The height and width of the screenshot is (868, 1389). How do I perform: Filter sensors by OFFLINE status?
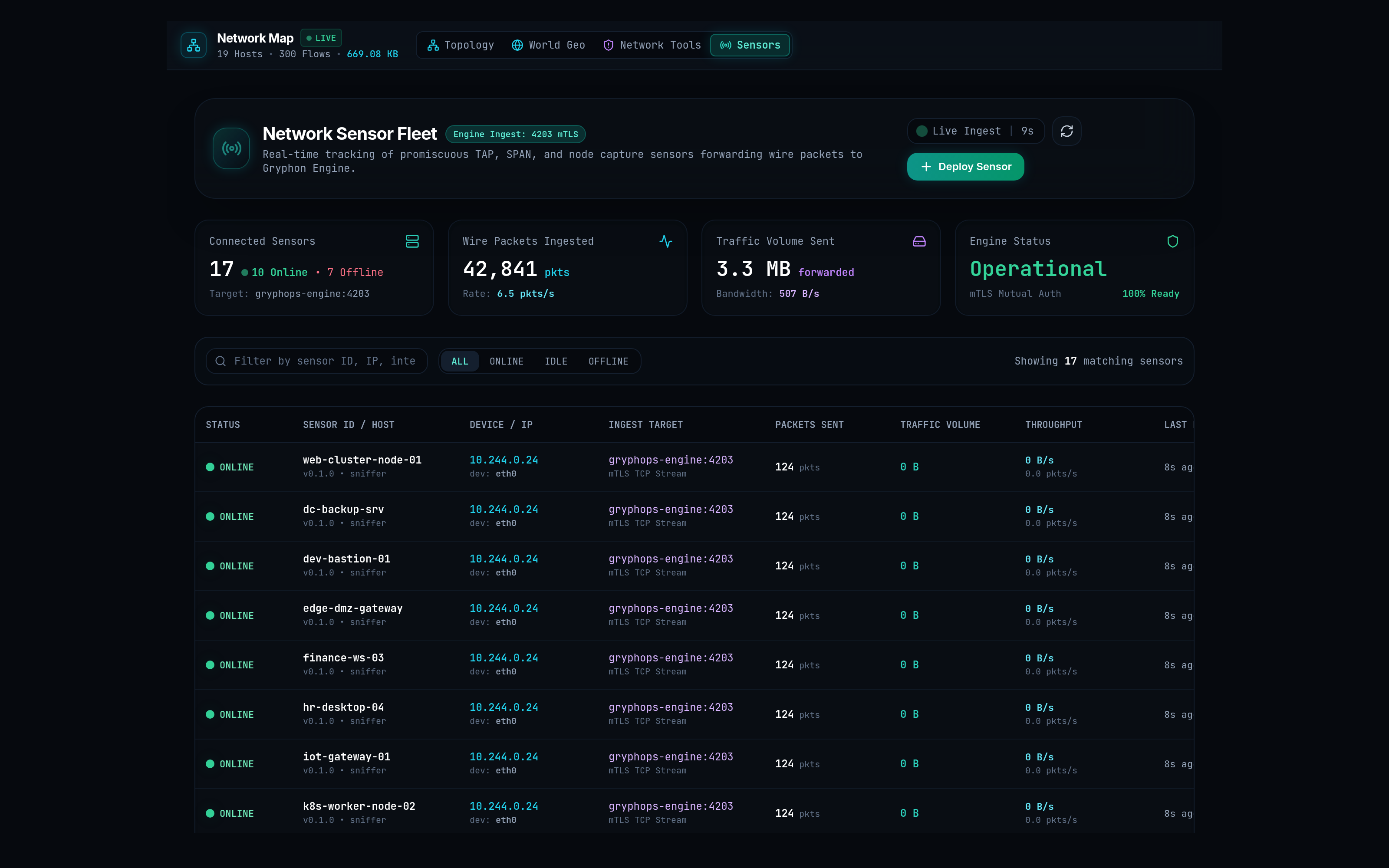tap(608, 361)
